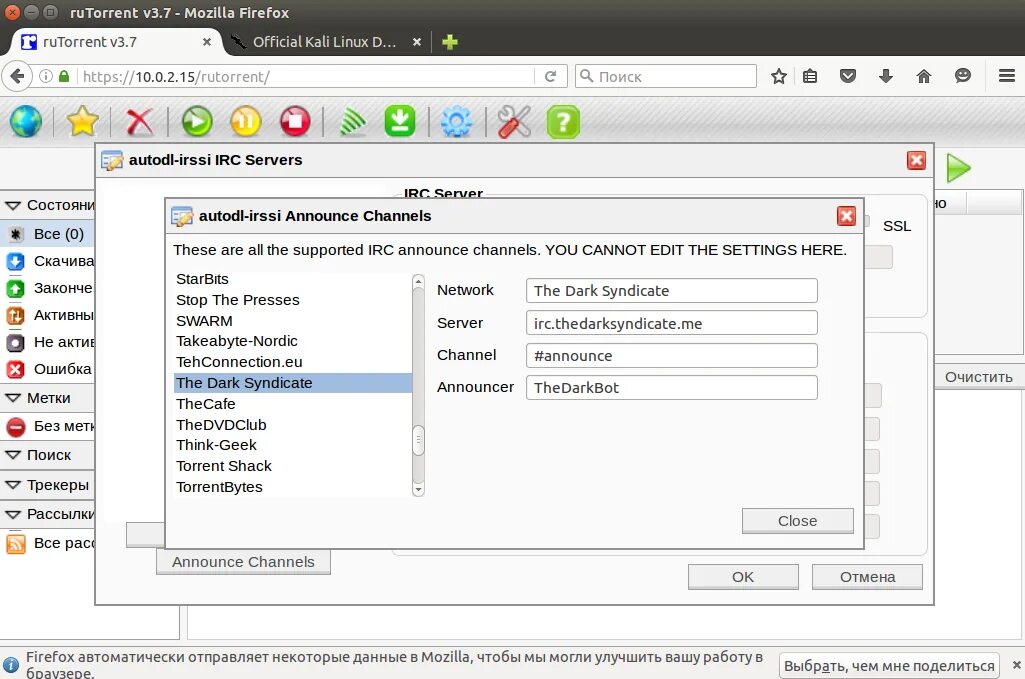This screenshot has width=1025, height=679.
Task: Switch to the ruTorrent v3.7 tab
Action: (116, 42)
